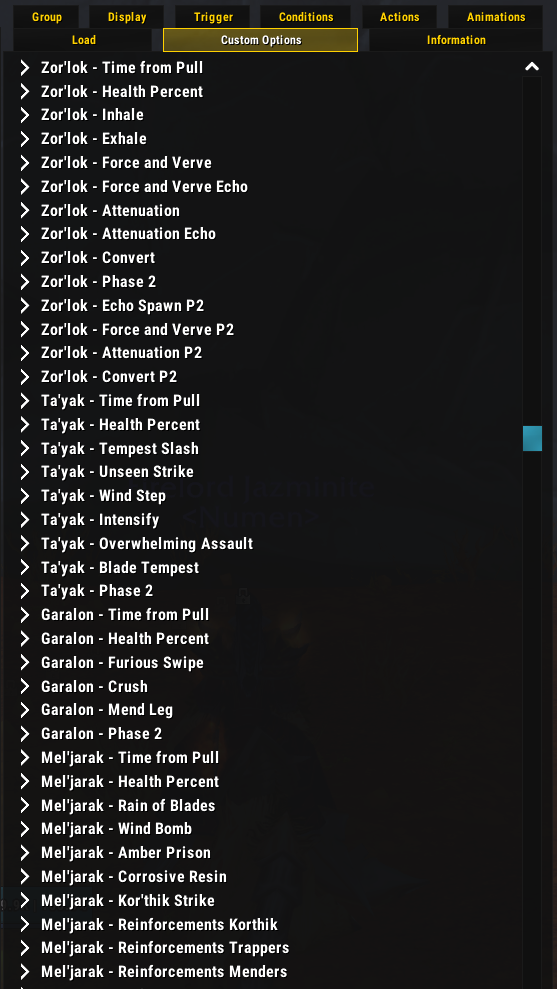This screenshot has width=557, height=989.
Task: Click the blue scrollbar thumb
Action: click(x=532, y=438)
